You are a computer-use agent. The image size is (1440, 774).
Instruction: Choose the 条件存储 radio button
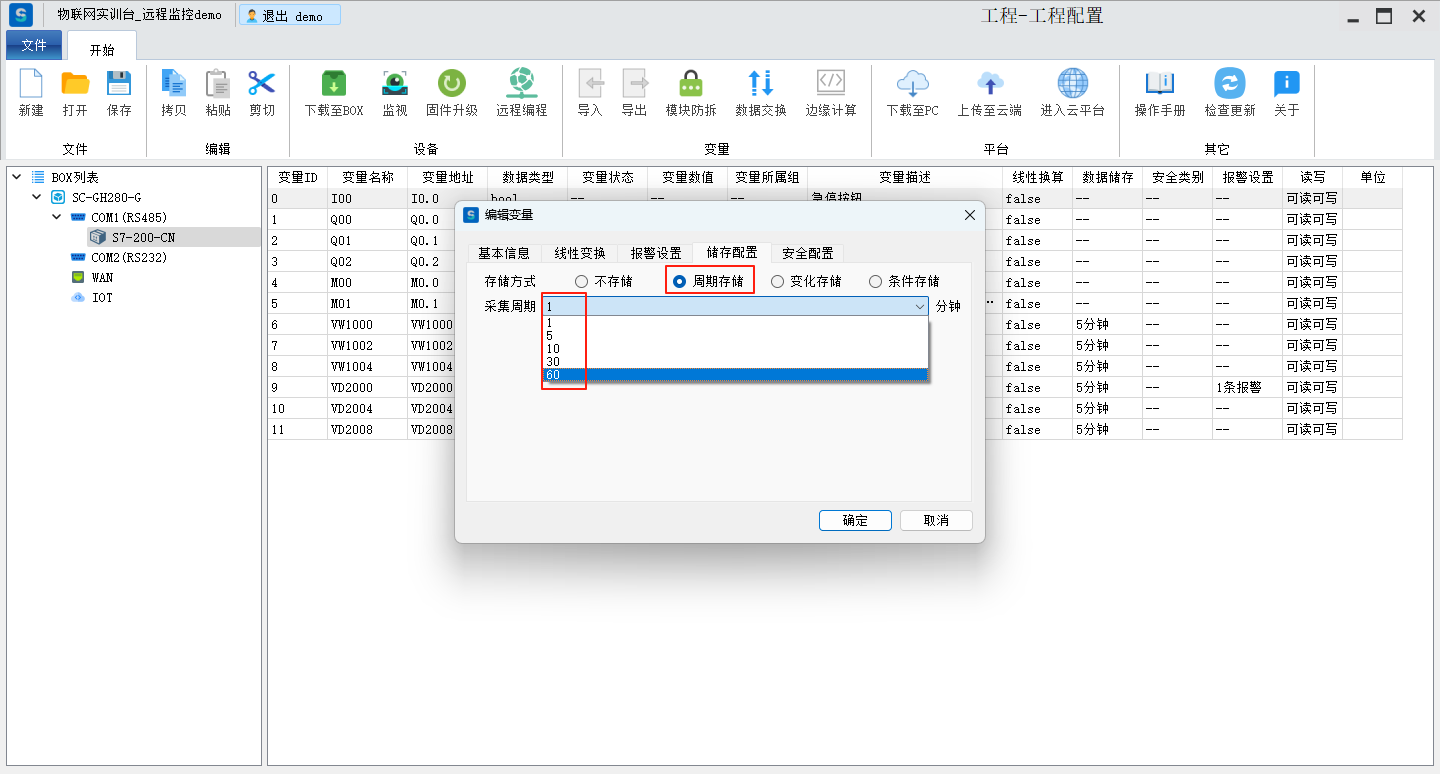click(876, 282)
